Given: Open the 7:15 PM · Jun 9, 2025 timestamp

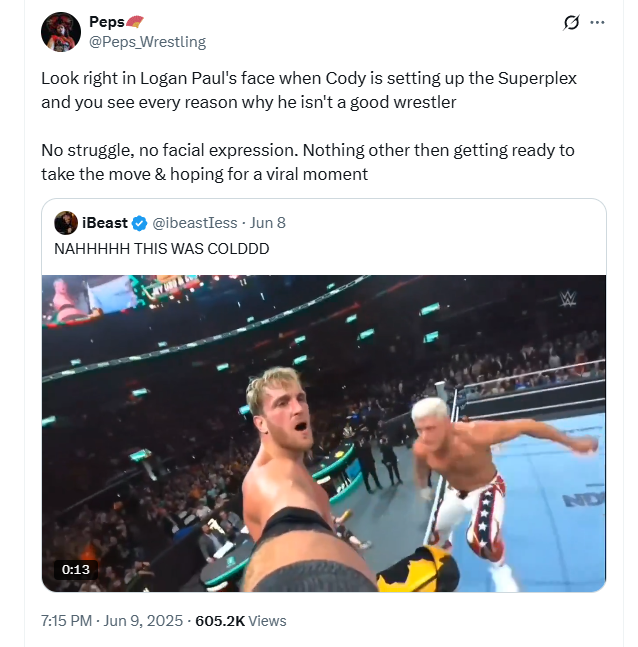Looking at the screenshot, I should [112, 621].
